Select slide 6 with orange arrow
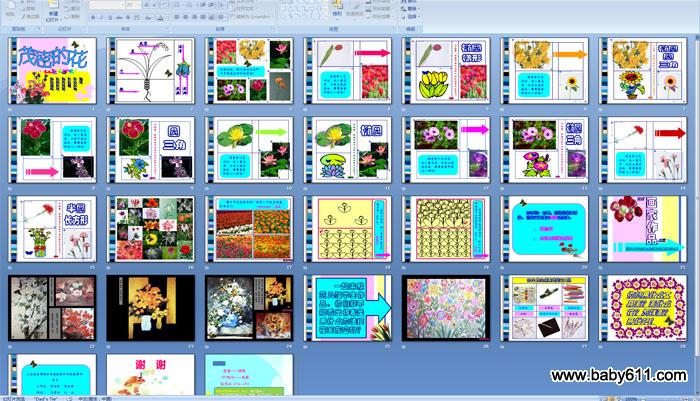Image resolution: width=700 pixels, height=401 pixels. pyautogui.click(x=544, y=71)
